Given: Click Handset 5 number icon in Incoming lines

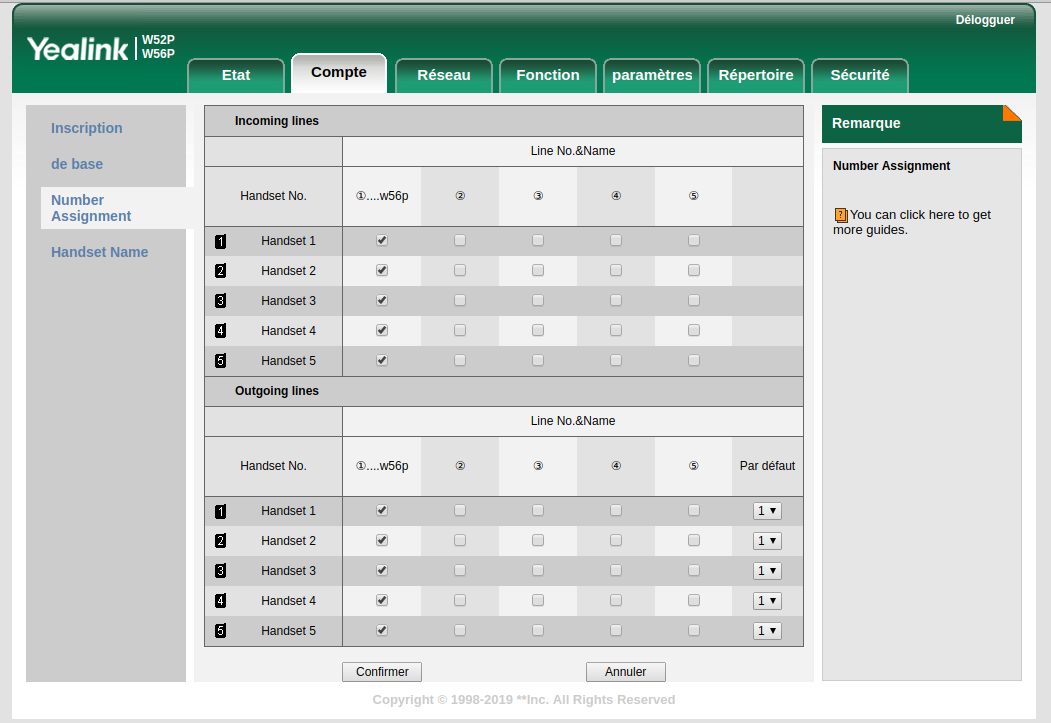Looking at the screenshot, I should (x=220, y=361).
